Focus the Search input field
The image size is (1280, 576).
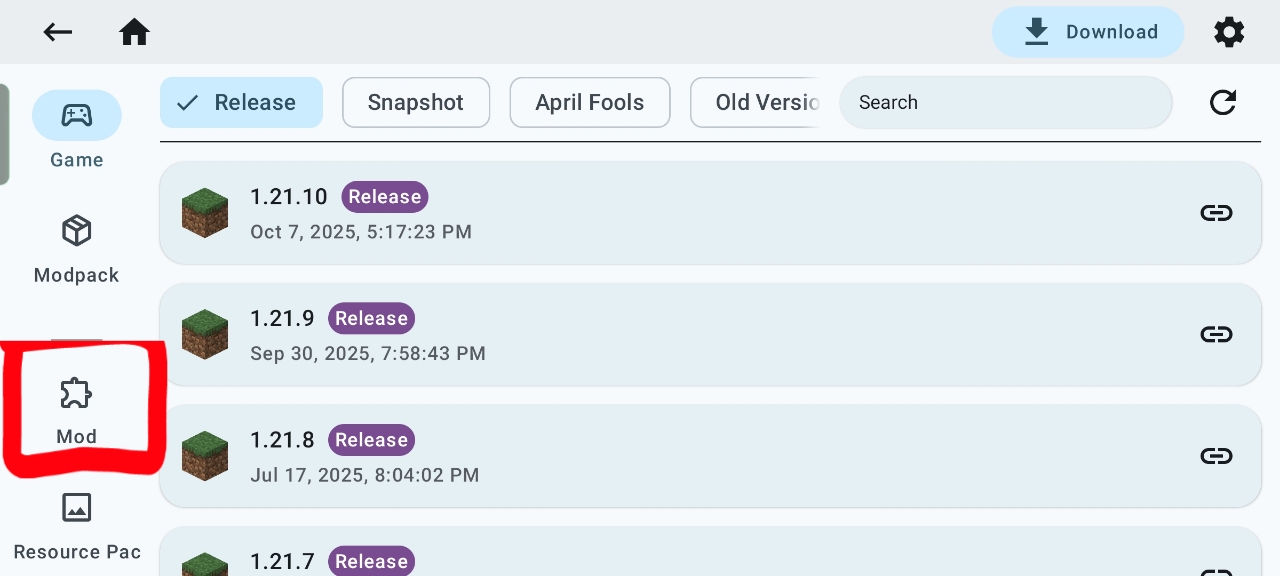point(1005,102)
